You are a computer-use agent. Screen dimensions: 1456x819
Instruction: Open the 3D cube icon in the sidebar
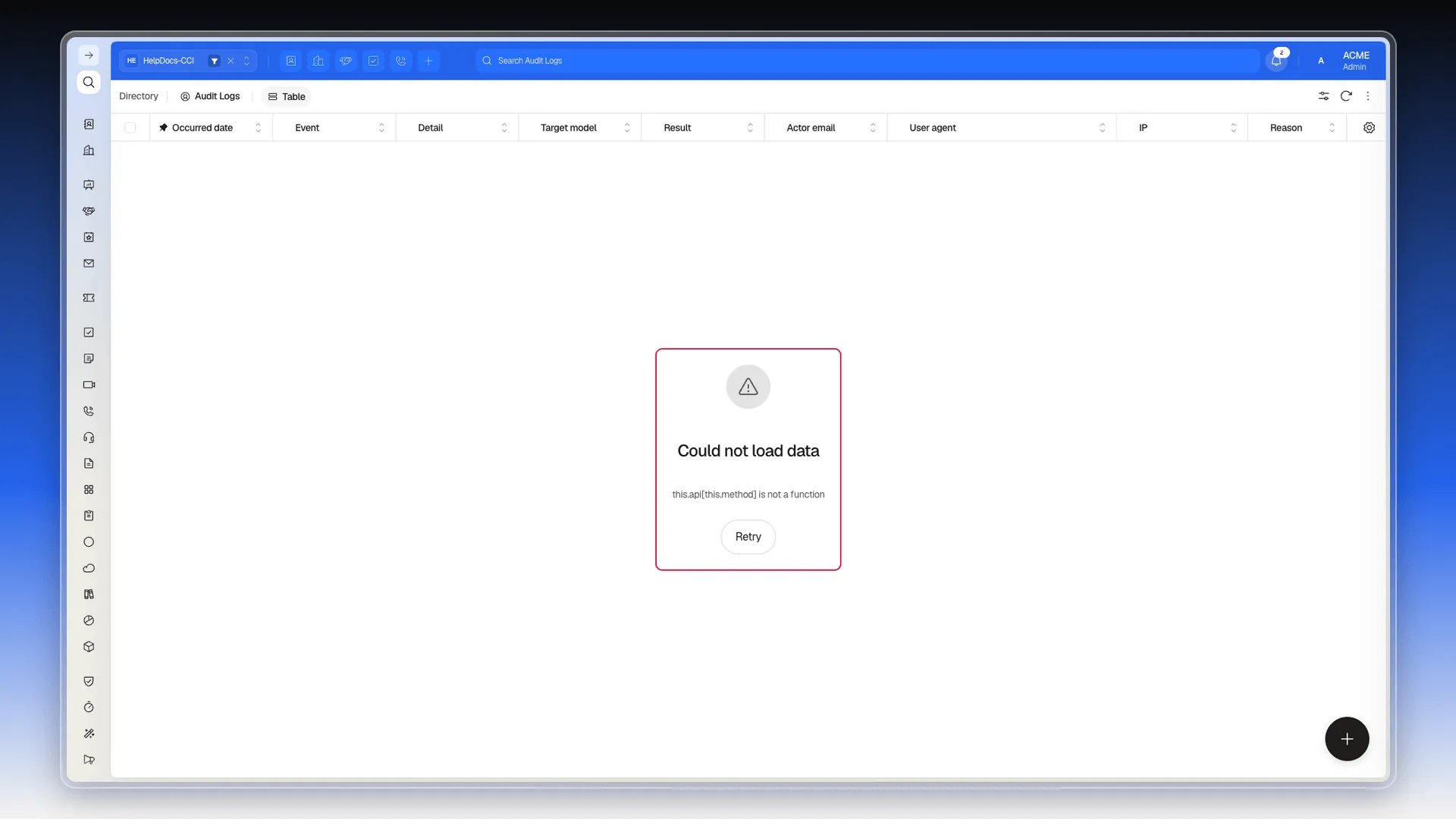[x=89, y=647]
